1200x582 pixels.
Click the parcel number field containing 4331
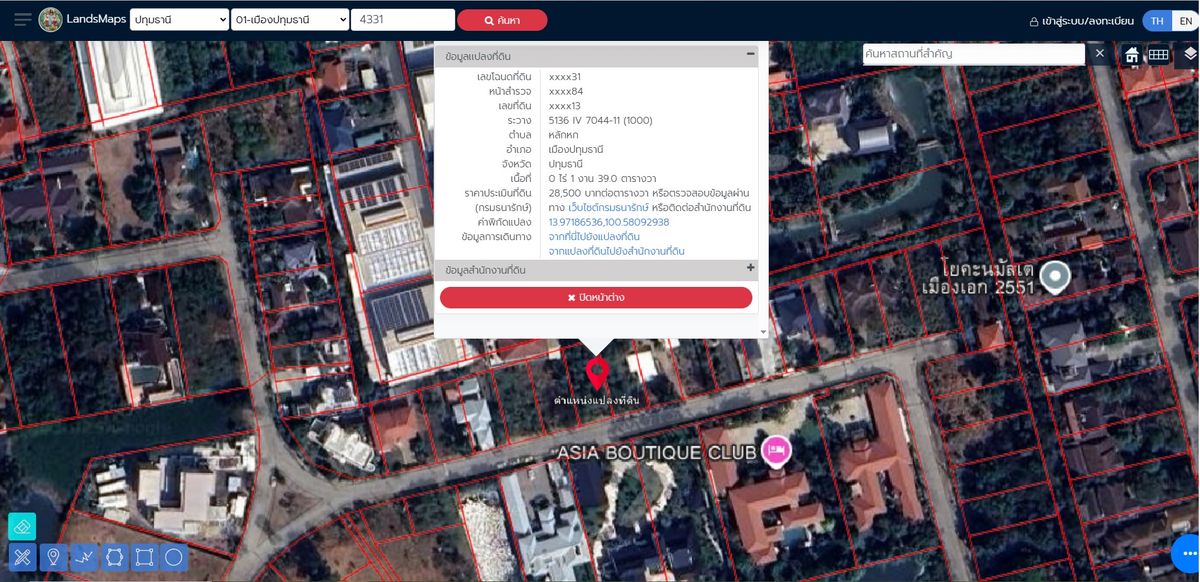[402, 20]
